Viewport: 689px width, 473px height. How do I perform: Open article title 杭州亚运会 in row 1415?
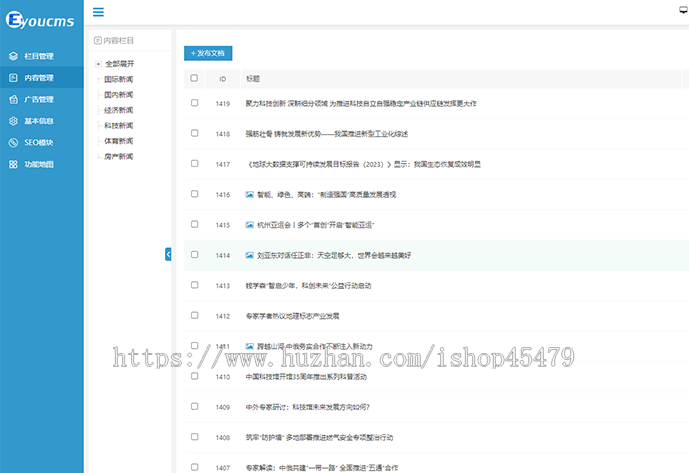coord(315,225)
